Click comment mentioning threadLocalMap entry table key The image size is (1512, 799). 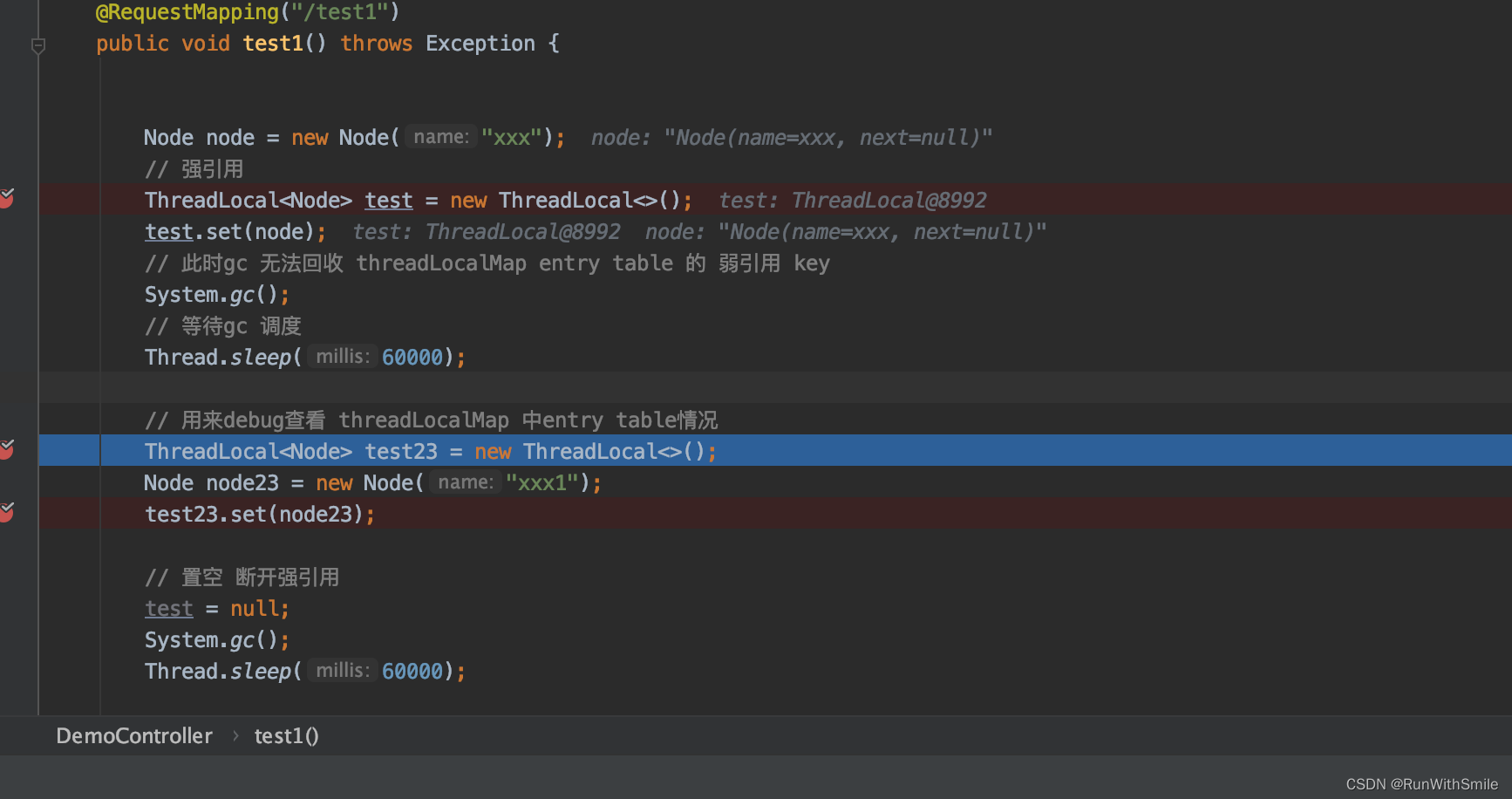(487, 263)
